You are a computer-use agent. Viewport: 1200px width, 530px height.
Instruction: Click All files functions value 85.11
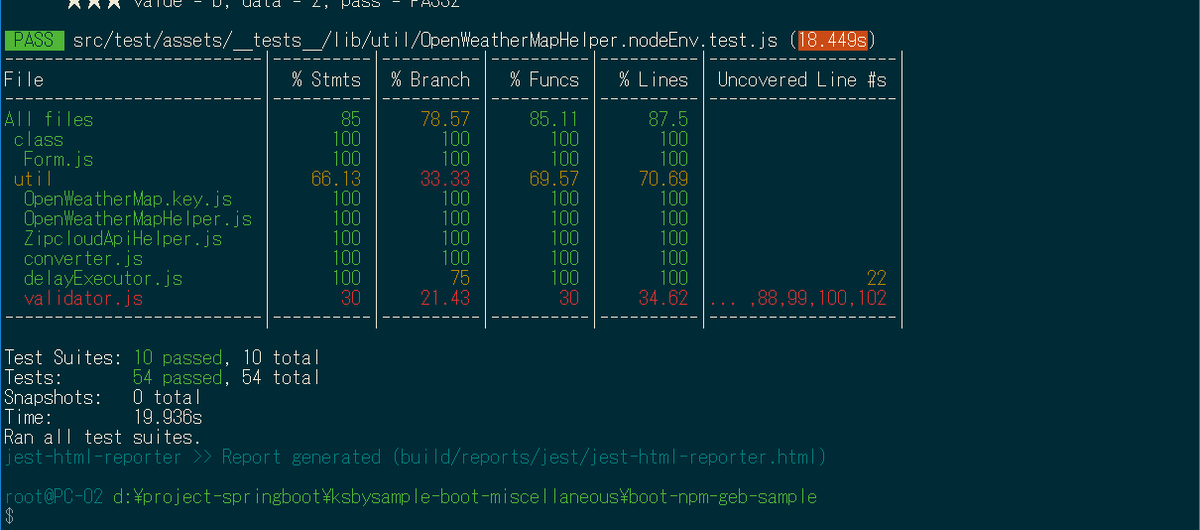point(554,120)
